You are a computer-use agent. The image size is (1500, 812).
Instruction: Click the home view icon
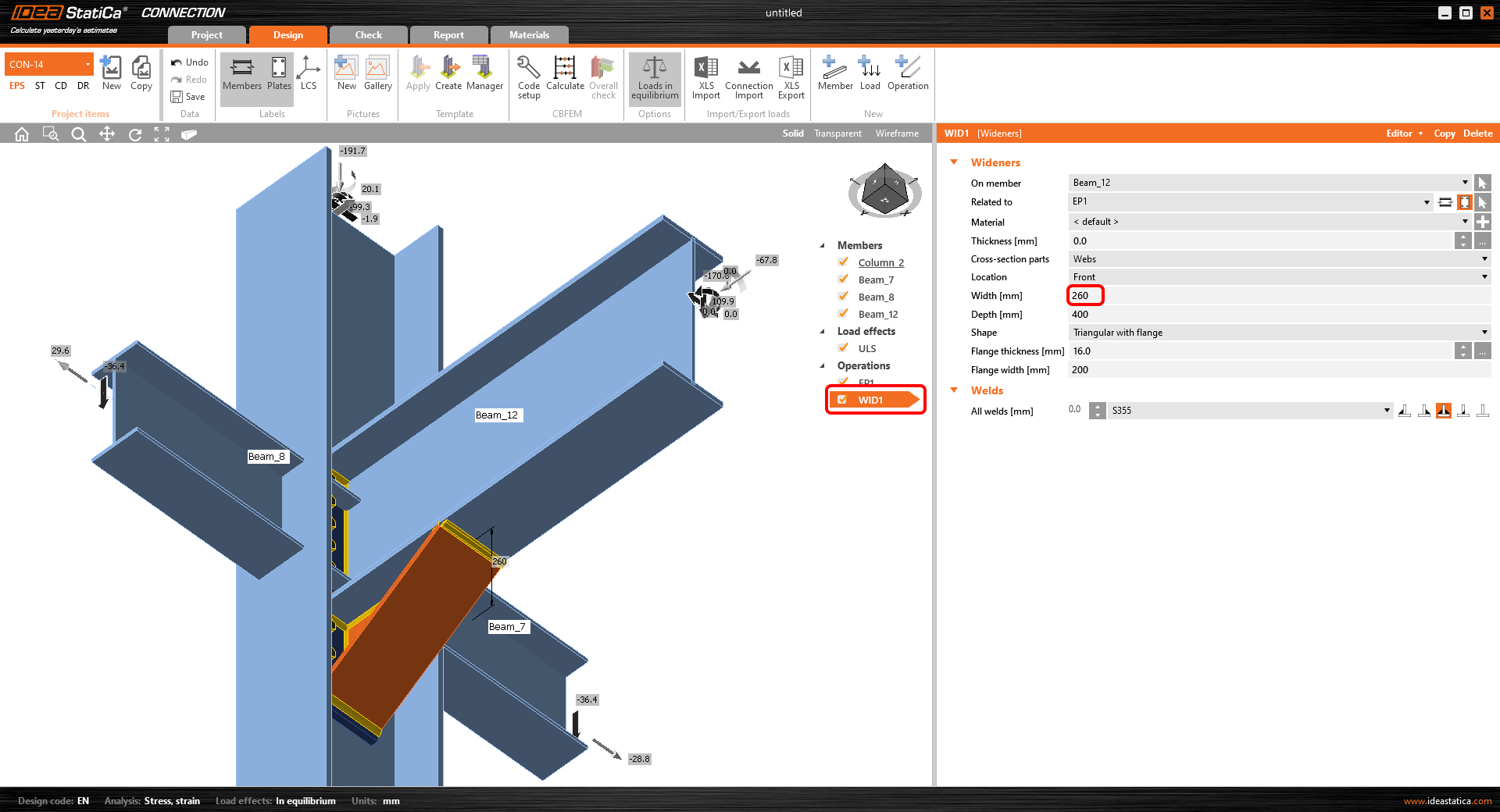(22, 134)
